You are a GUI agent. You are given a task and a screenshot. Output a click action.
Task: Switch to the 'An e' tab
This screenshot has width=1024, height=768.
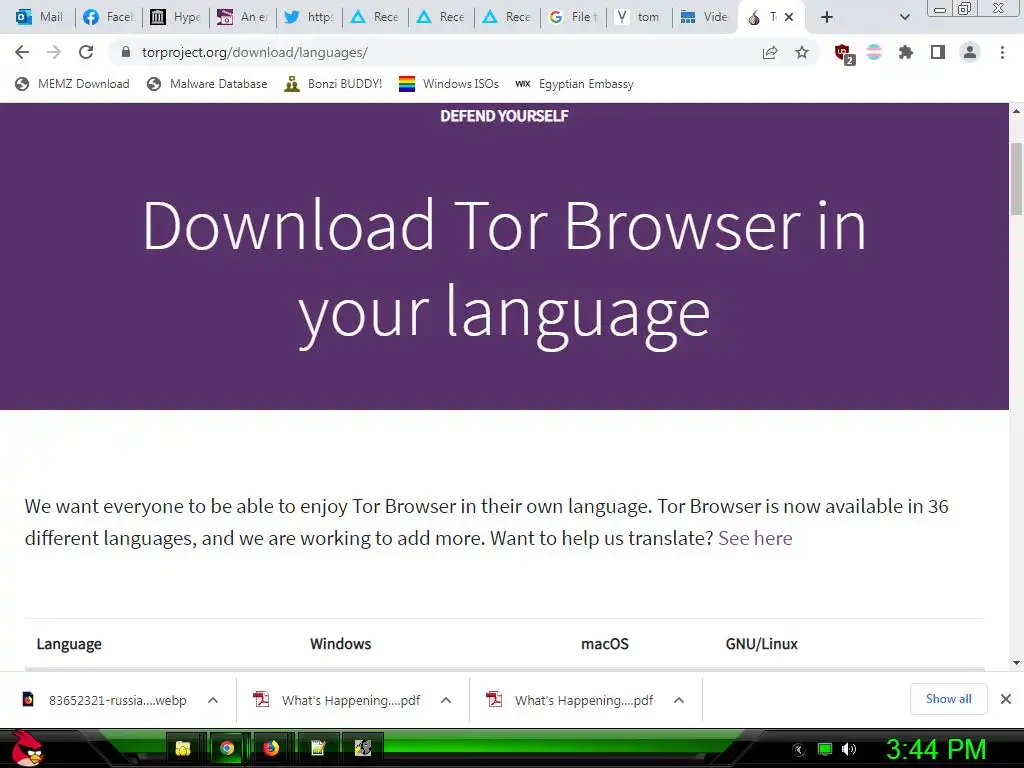[242, 17]
